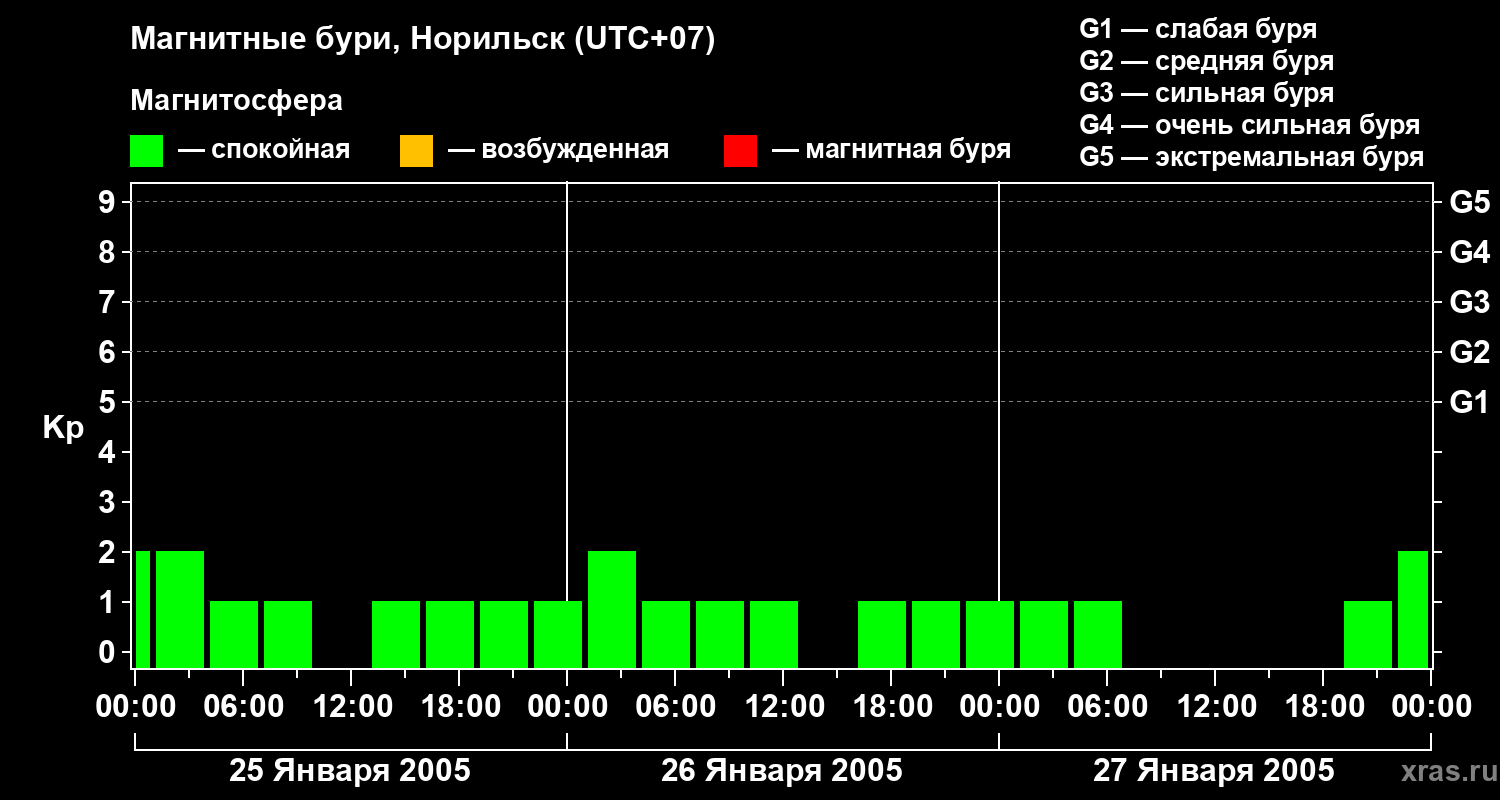The image size is (1500, 800).
Task: Click the 'G3' storm-level axis label
Action: (x=1469, y=302)
